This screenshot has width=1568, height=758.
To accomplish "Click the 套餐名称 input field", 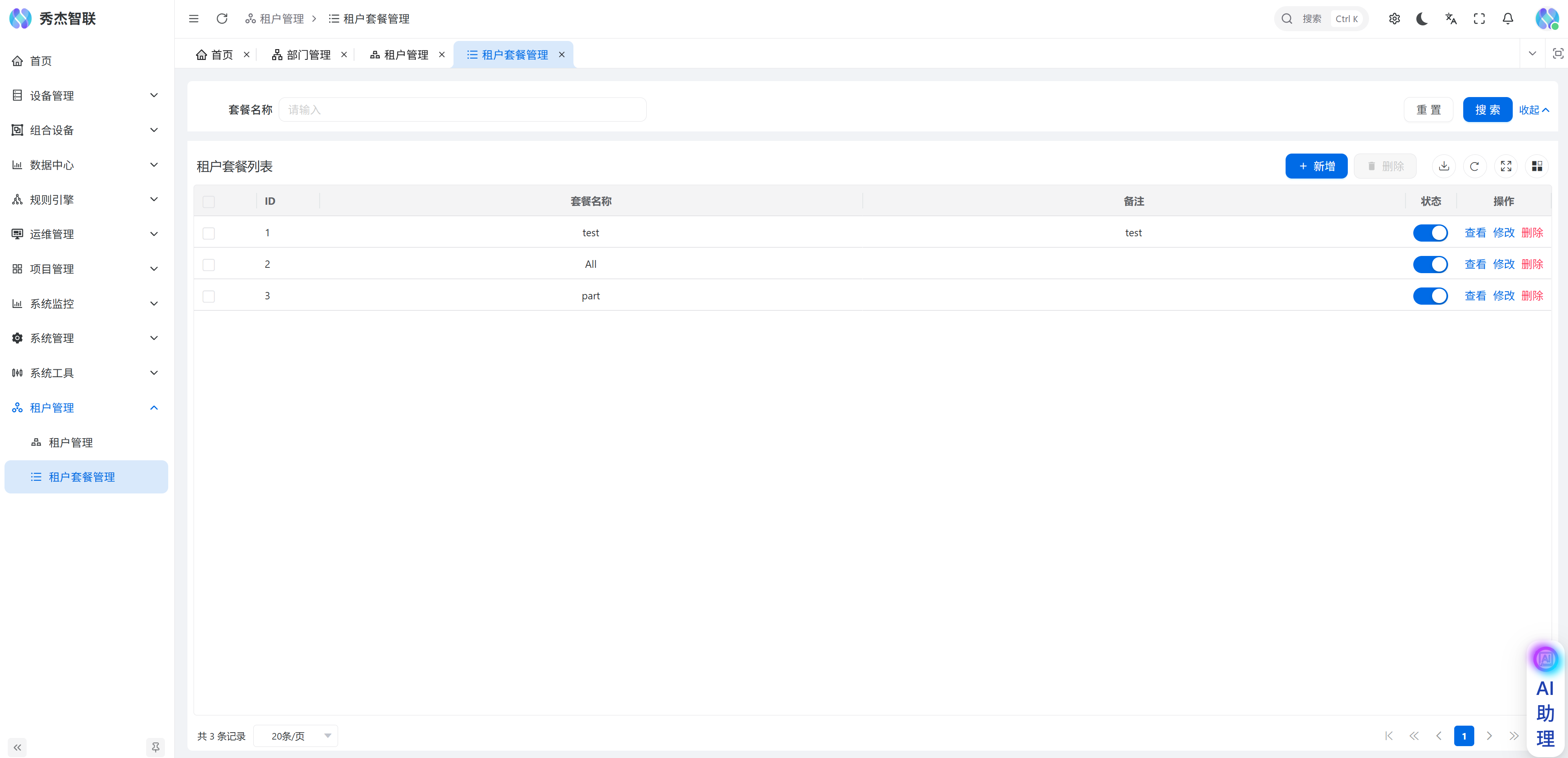I will [x=463, y=110].
